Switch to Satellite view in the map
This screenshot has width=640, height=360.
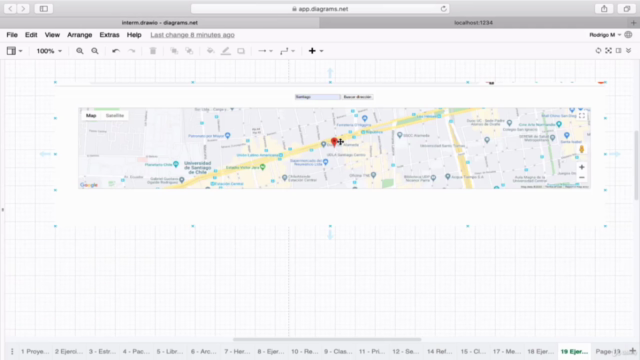point(115,116)
